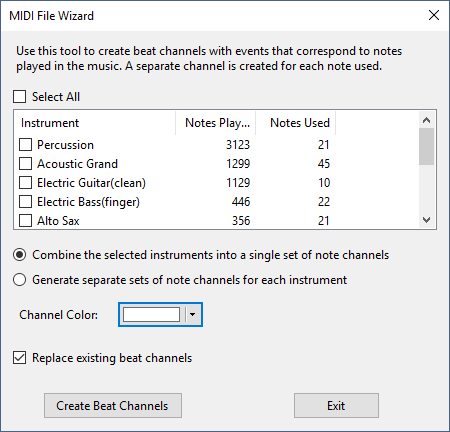
Task: Check the Alto Sax instrument
Action: click(26, 221)
